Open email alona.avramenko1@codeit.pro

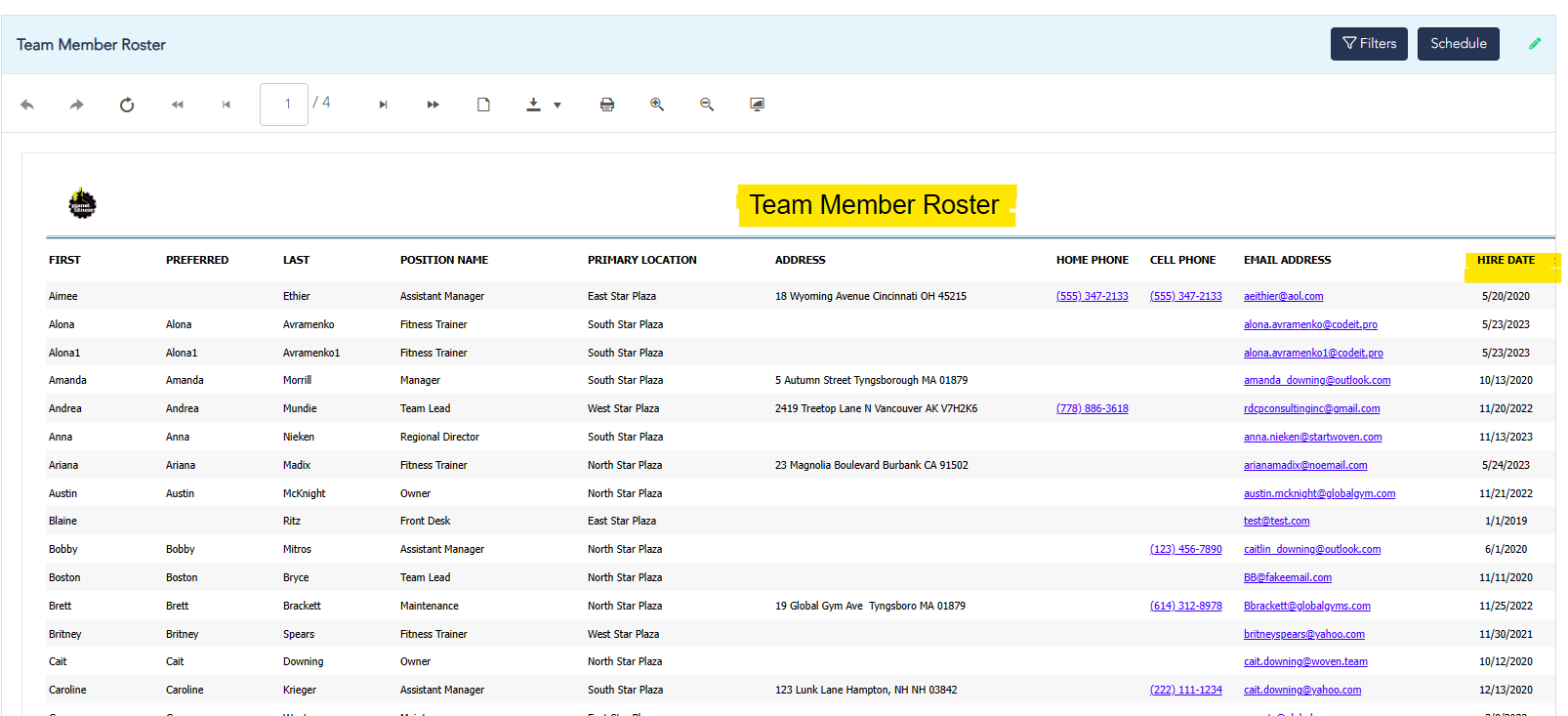pyautogui.click(x=1313, y=353)
